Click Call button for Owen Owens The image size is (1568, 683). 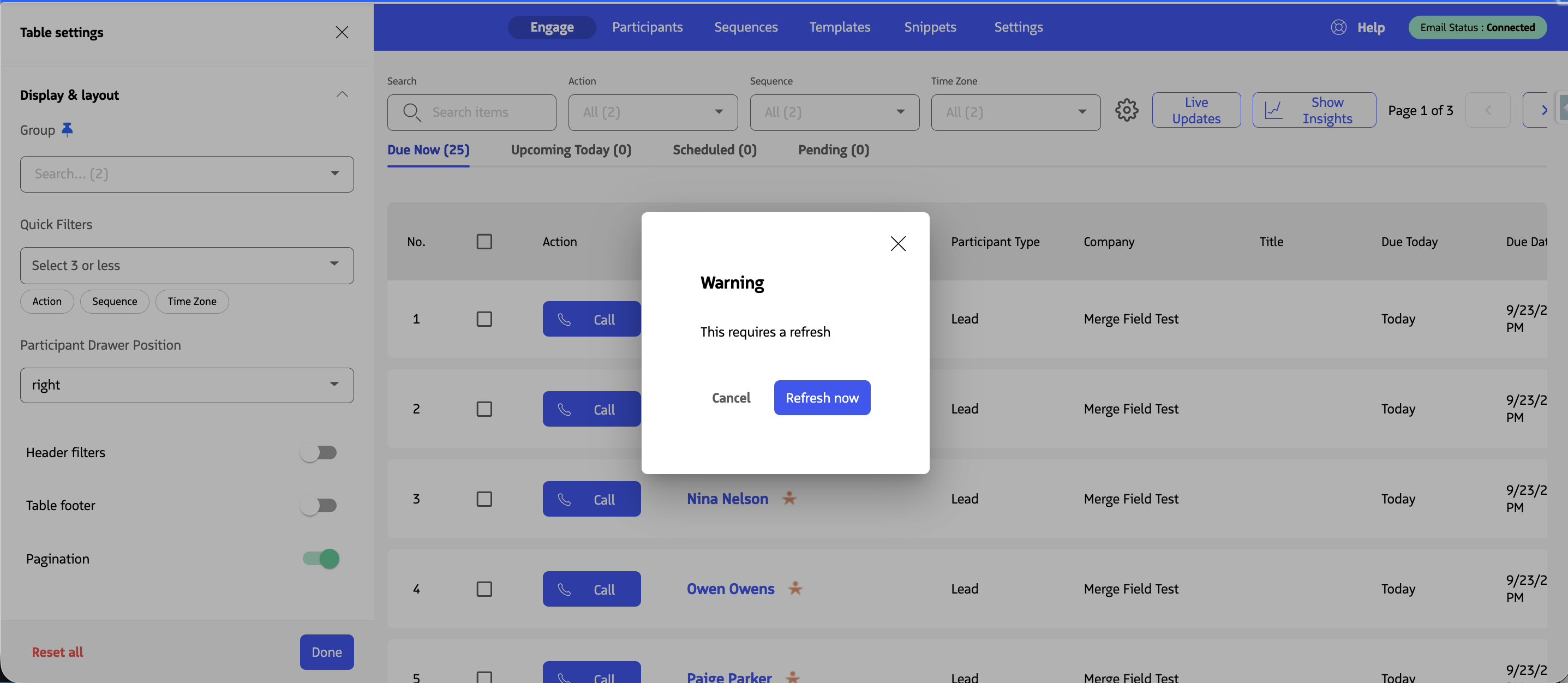click(x=591, y=589)
